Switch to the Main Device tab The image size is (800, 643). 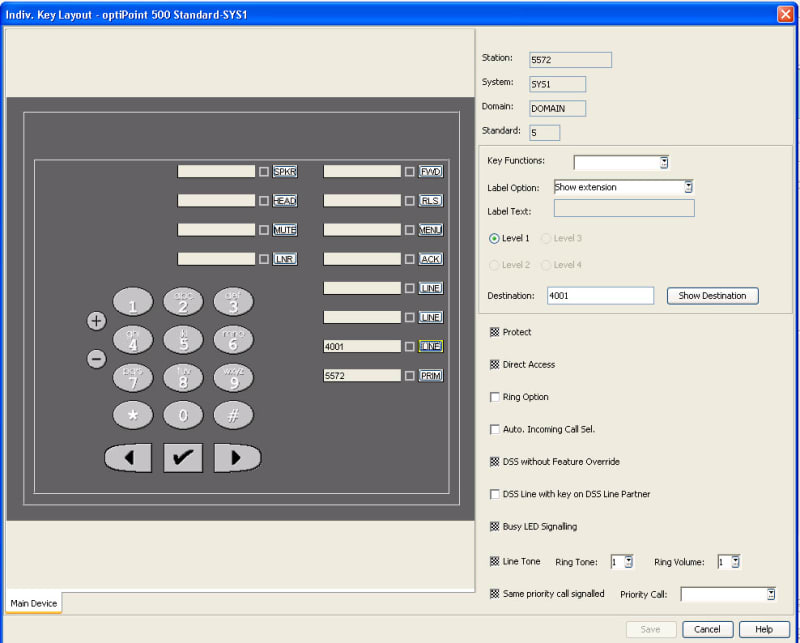[34, 603]
